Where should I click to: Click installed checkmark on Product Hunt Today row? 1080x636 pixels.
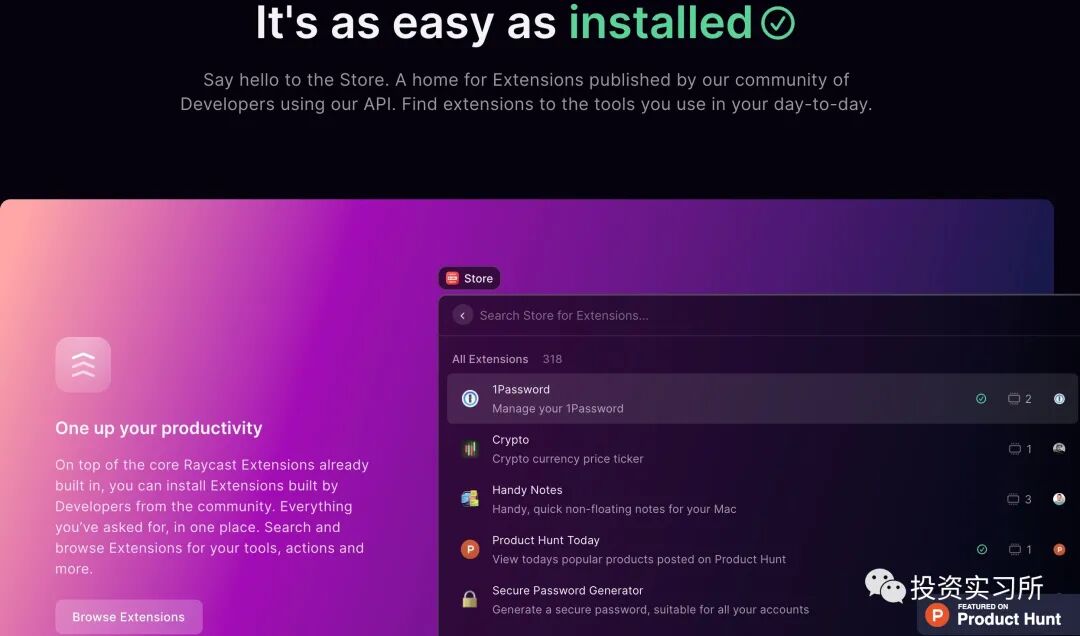click(x=982, y=549)
